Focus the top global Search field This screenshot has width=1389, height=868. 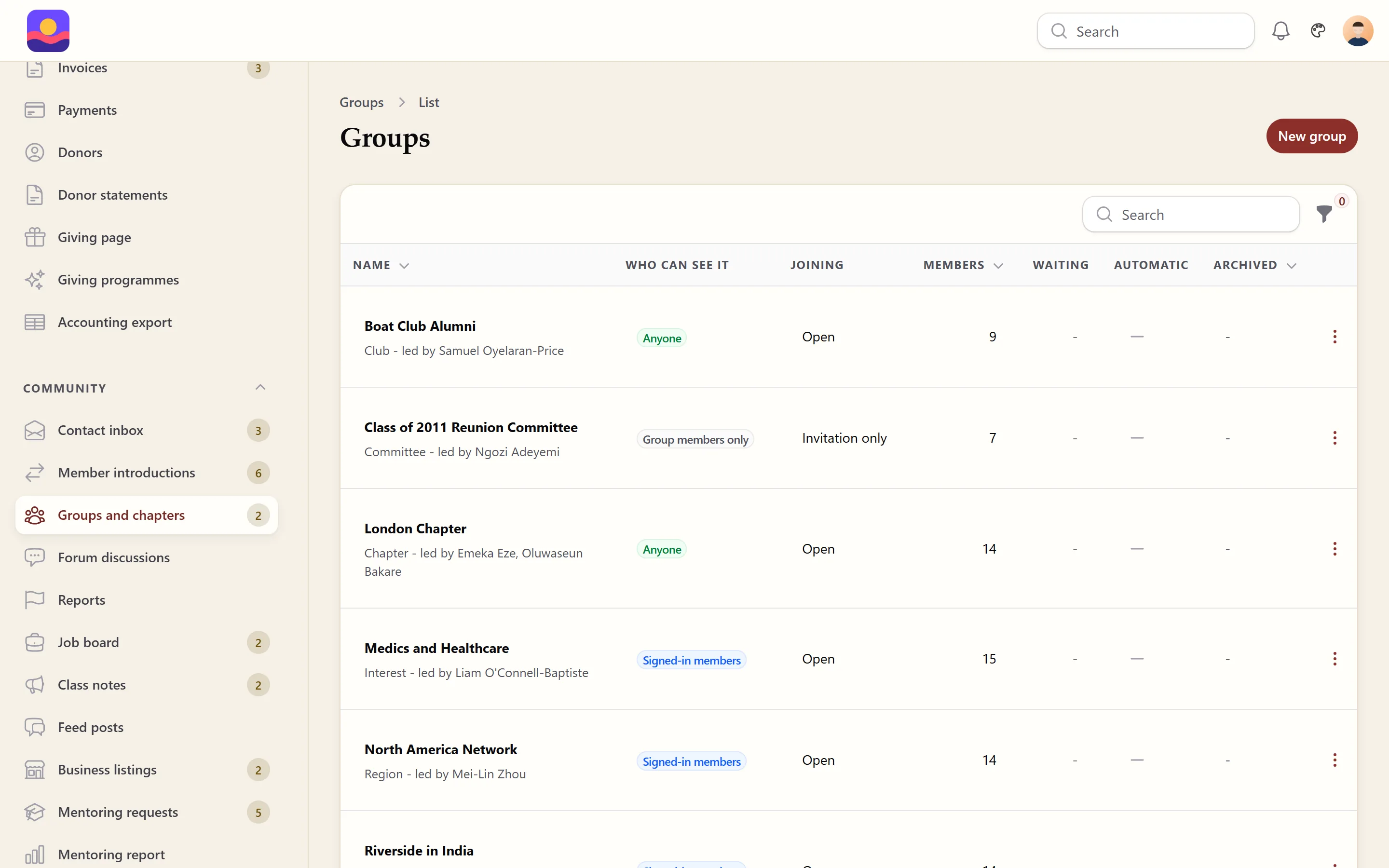(x=1145, y=31)
